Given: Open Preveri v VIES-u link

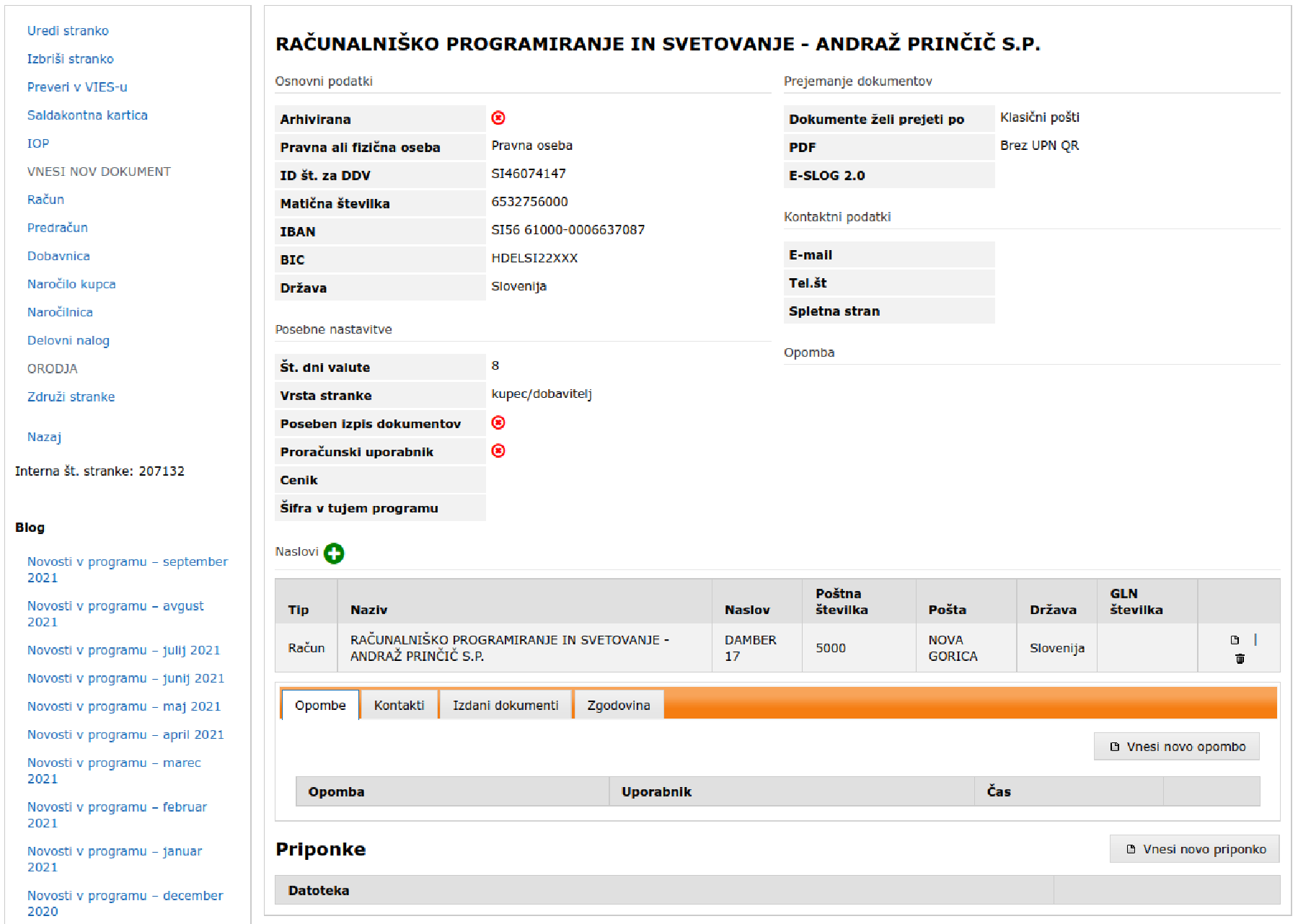Looking at the screenshot, I should 77,87.
